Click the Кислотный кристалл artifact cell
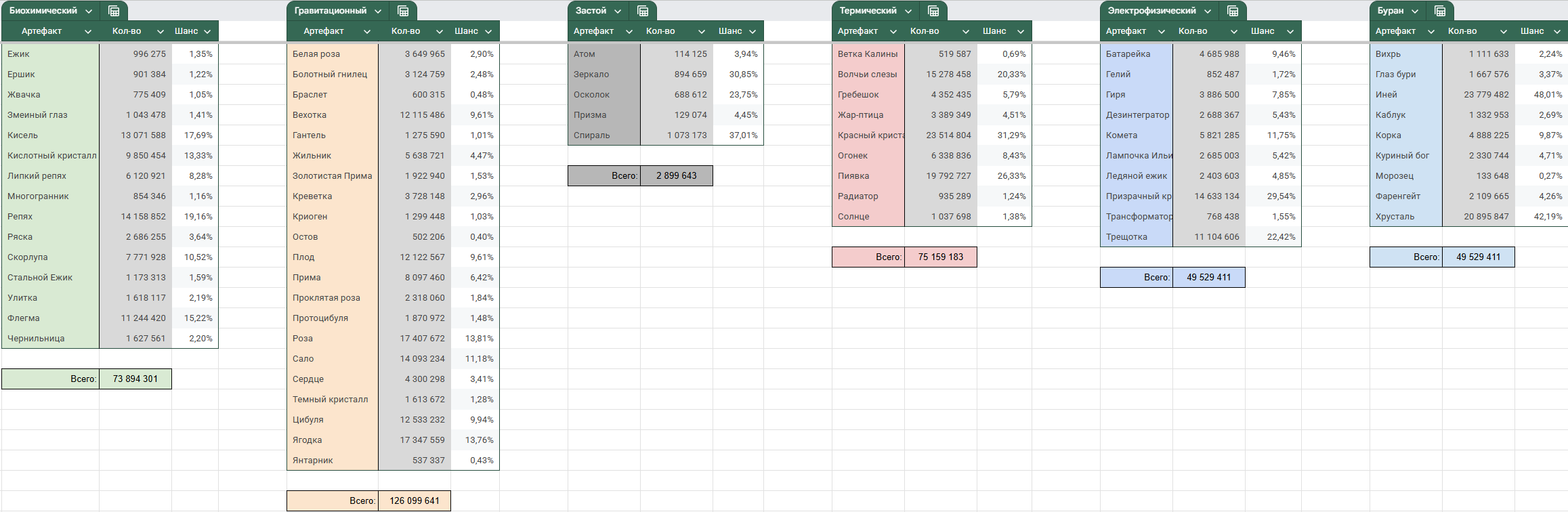Viewport: 1568px width, 512px height. tap(51, 156)
